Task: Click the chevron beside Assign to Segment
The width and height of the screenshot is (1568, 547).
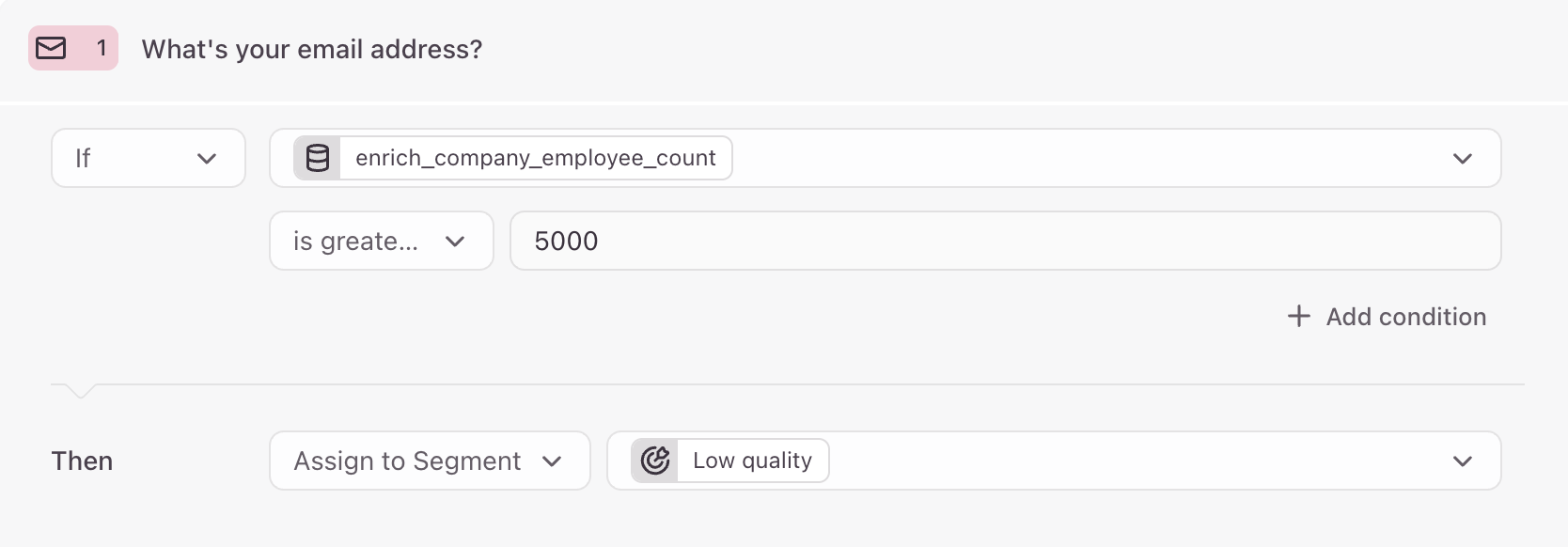Action: point(552,461)
